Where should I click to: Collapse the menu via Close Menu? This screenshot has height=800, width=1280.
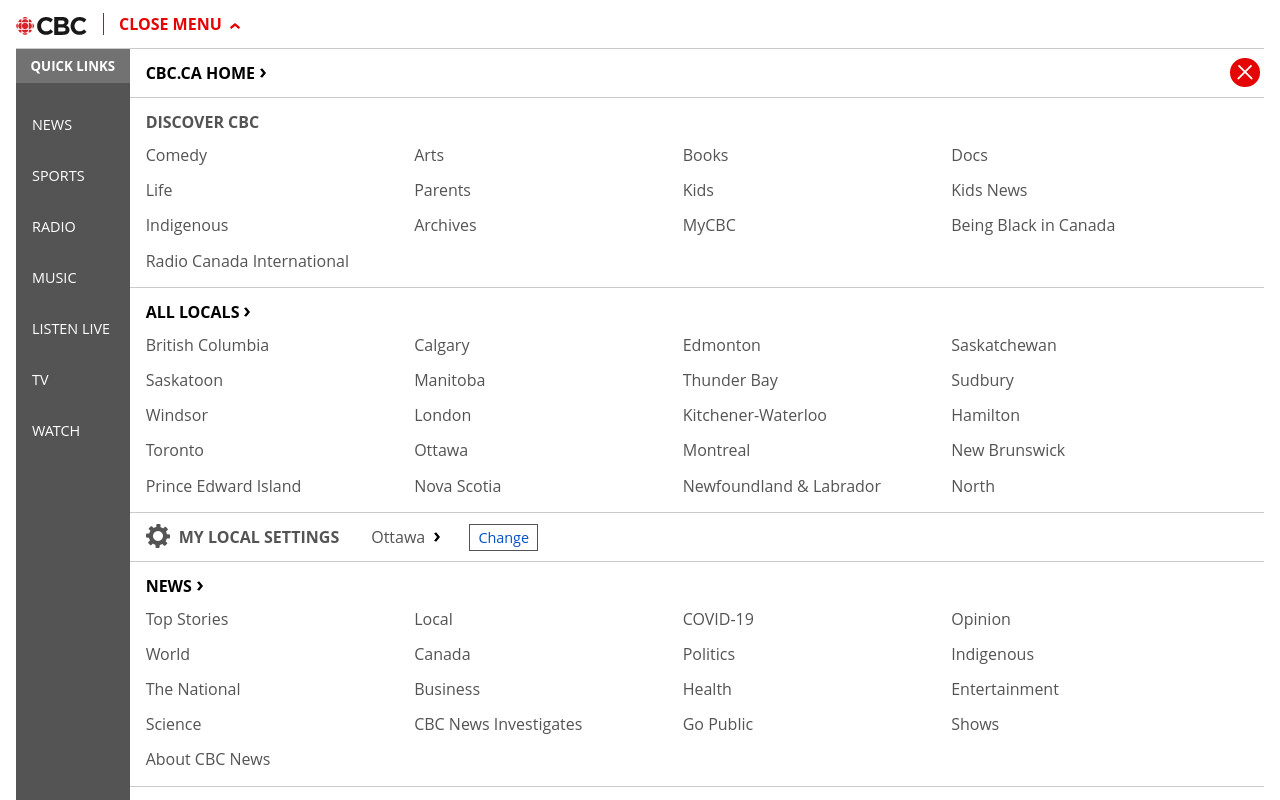tap(180, 24)
